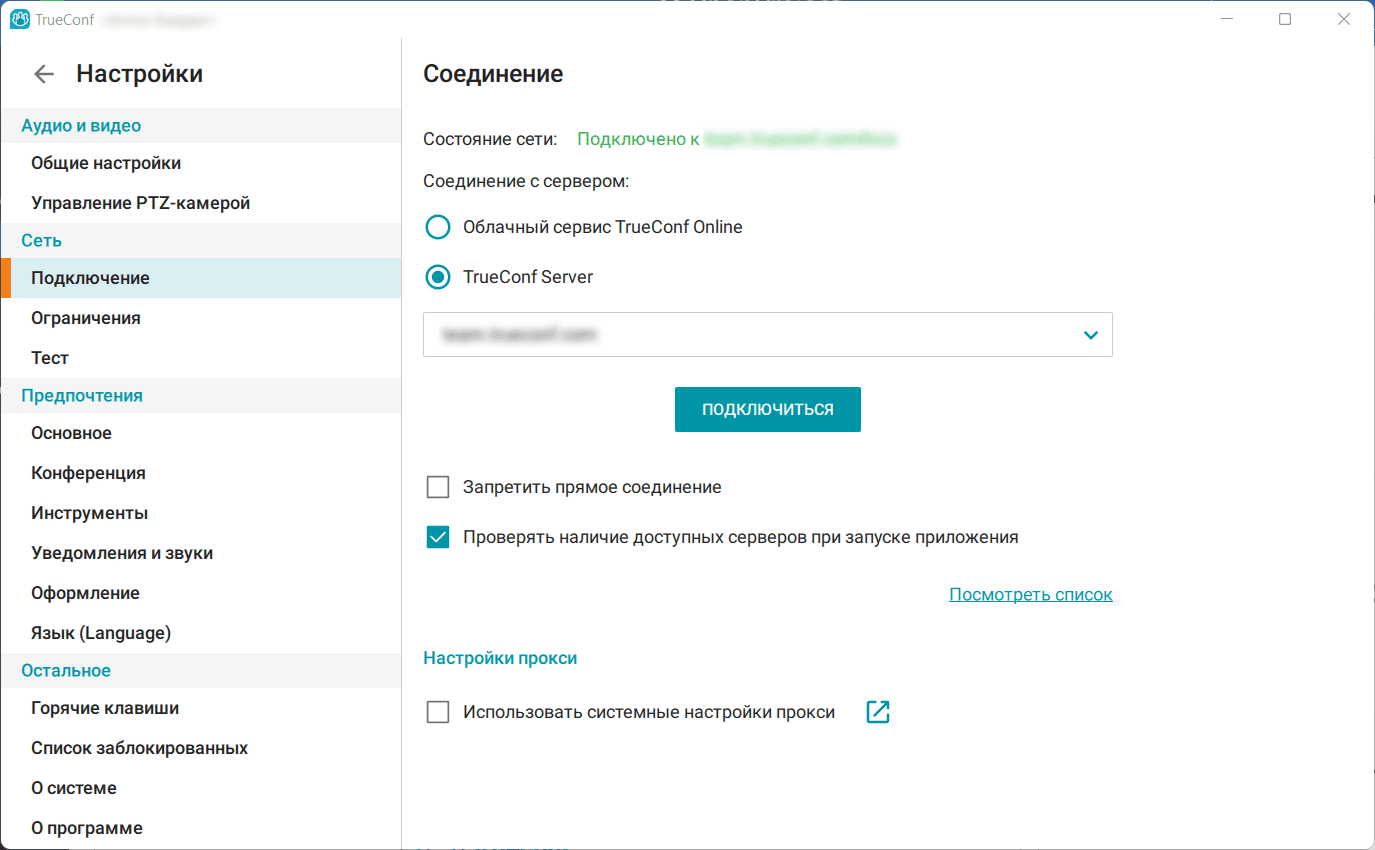This screenshot has height=850, width=1375.
Task: Enable Запретить прямое соединение checkbox
Action: [x=438, y=487]
